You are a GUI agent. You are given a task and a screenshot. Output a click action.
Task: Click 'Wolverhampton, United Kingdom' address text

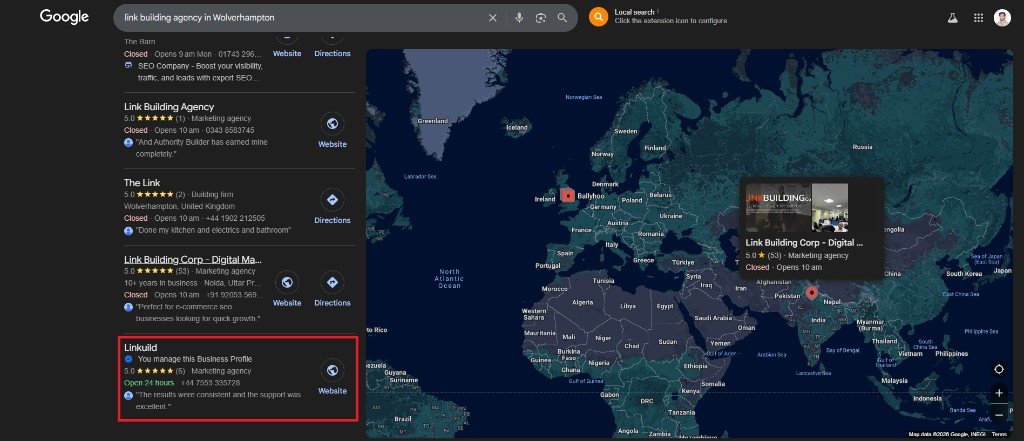coord(180,206)
